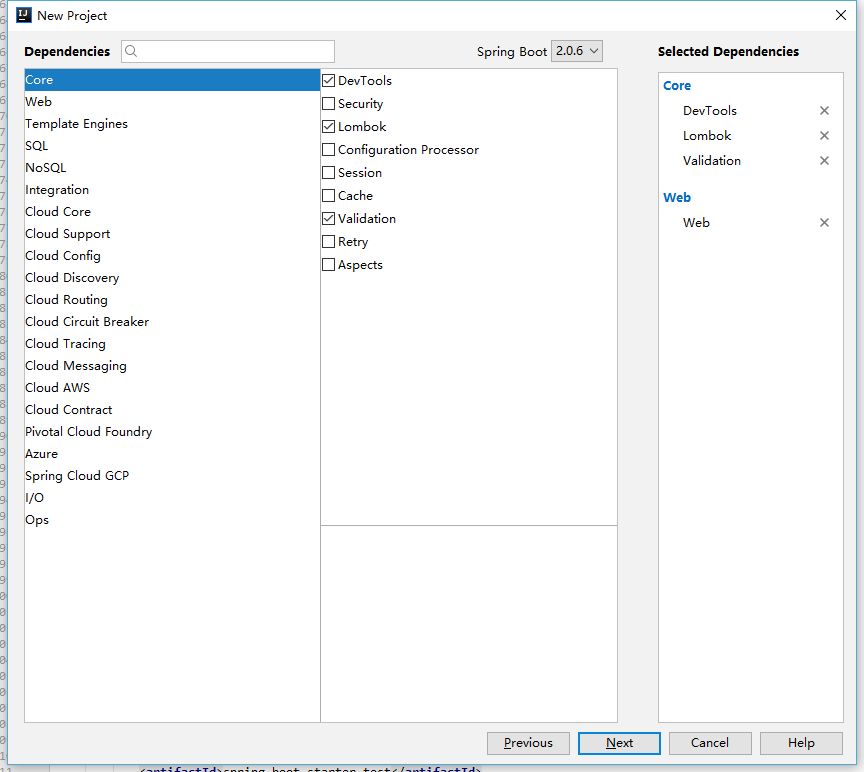Remove Lombok from Selected Dependencies
This screenshot has height=772, width=864.
pos(824,135)
